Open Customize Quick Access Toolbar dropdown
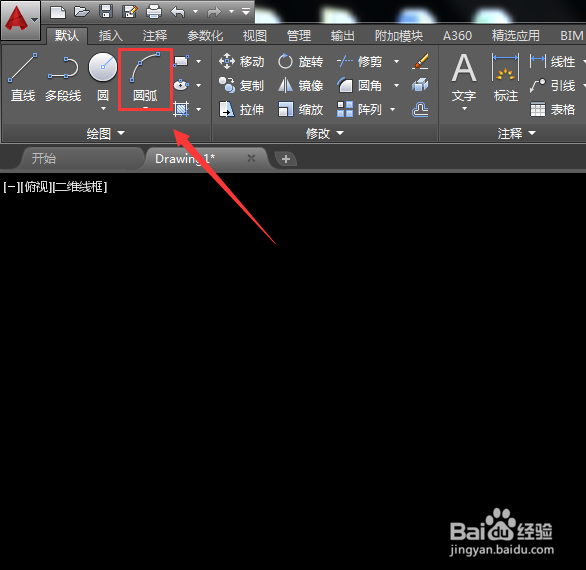The image size is (586, 570). click(246, 12)
